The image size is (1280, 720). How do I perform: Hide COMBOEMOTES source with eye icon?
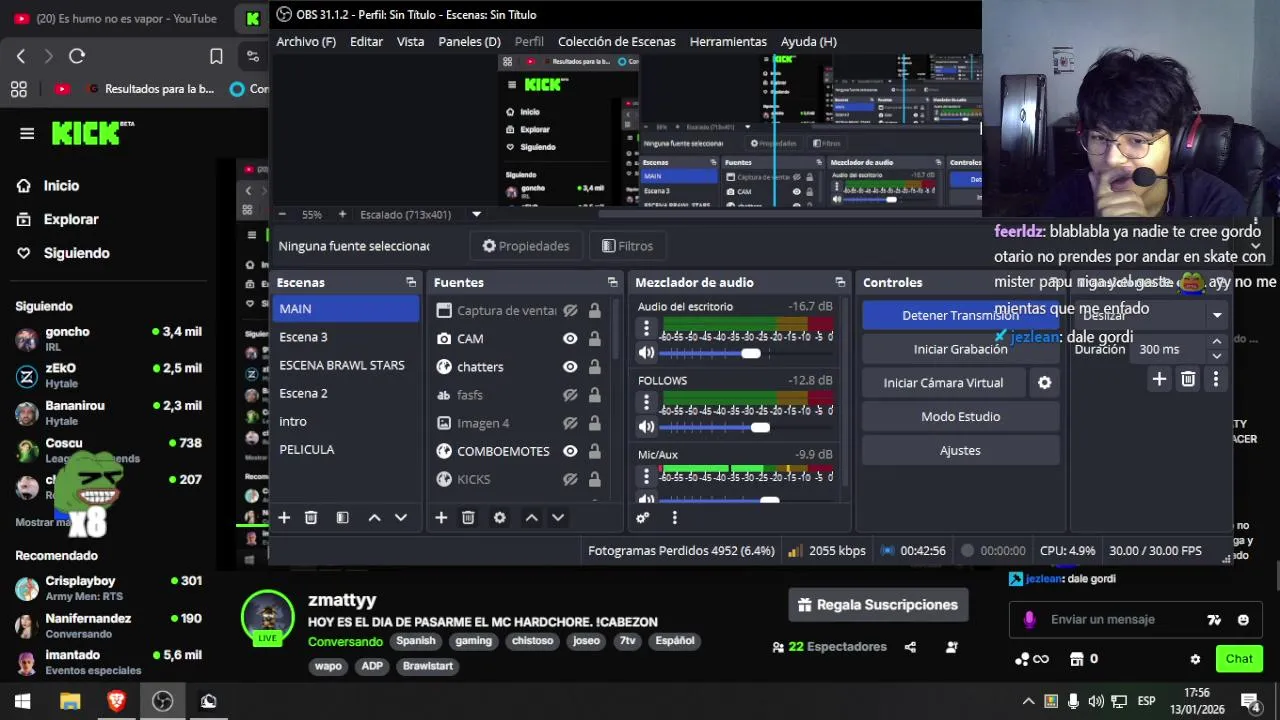[x=570, y=451]
